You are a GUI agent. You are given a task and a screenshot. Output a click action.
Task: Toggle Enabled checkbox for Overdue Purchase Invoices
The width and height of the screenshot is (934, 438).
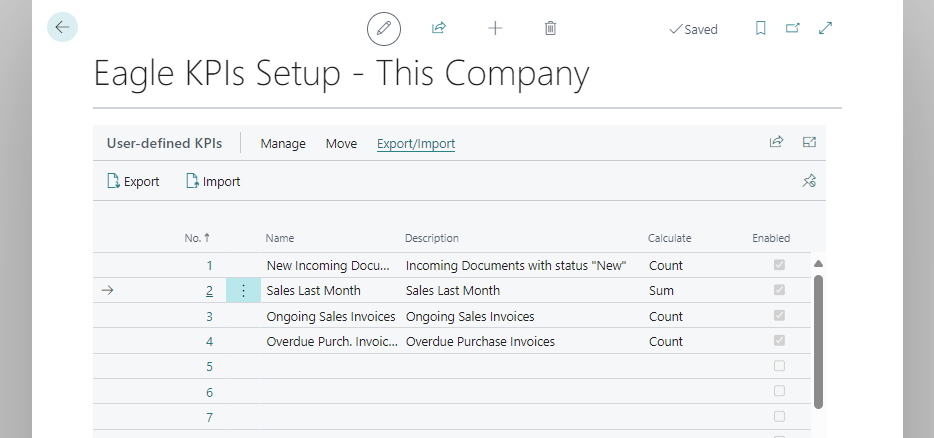[779, 341]
